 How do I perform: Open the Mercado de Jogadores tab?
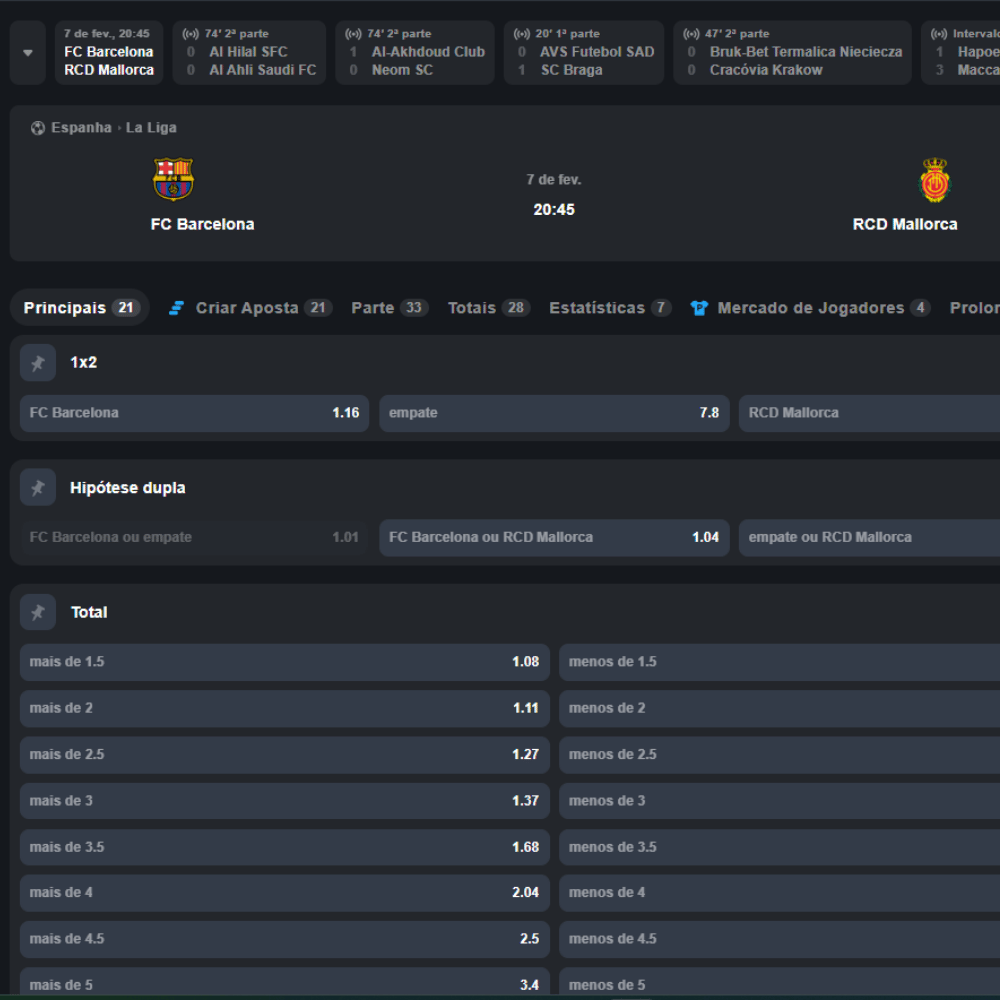[810, 308]
